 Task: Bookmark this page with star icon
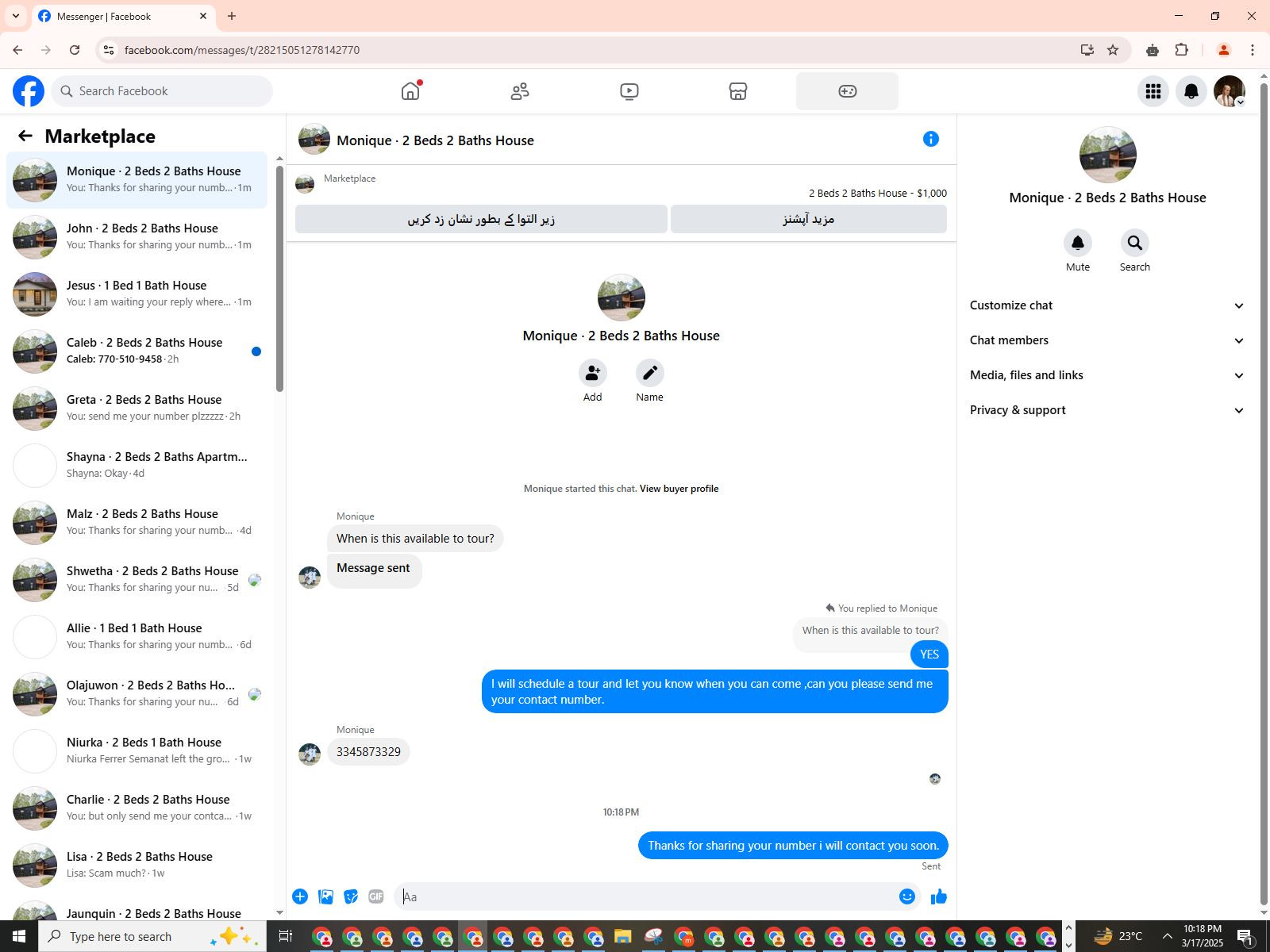pyautogui.click(x=1113, y=50)
